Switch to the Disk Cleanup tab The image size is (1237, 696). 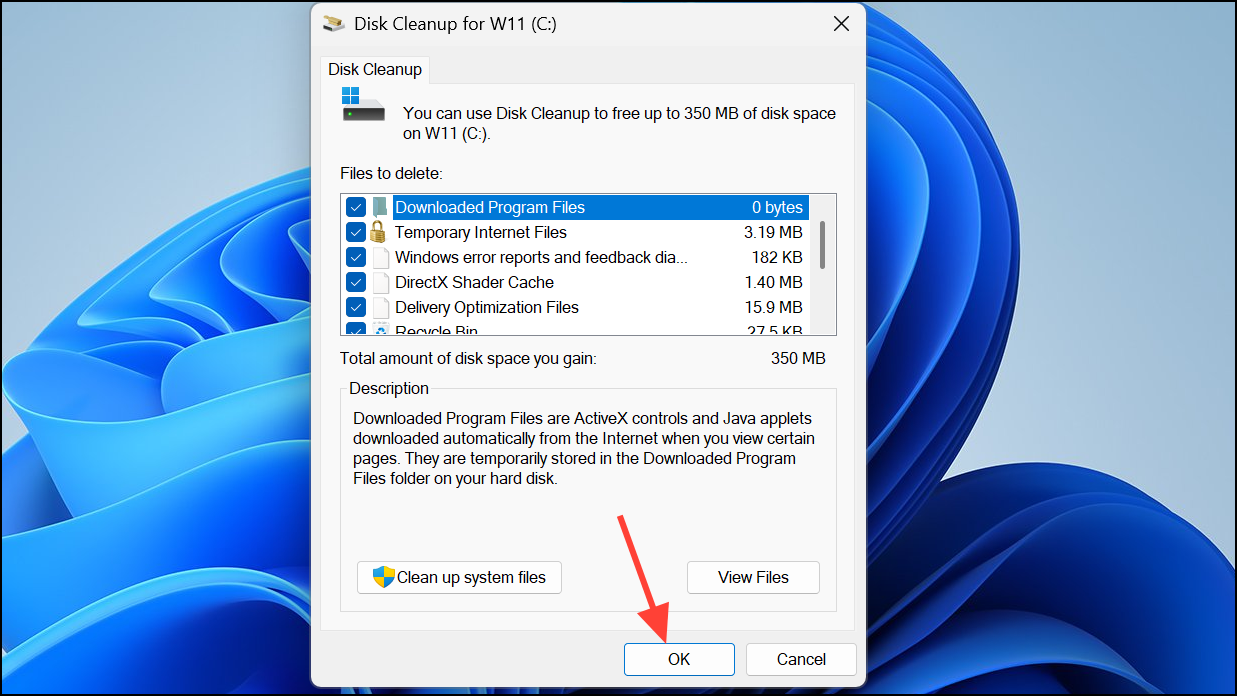[x=375, y=69]
